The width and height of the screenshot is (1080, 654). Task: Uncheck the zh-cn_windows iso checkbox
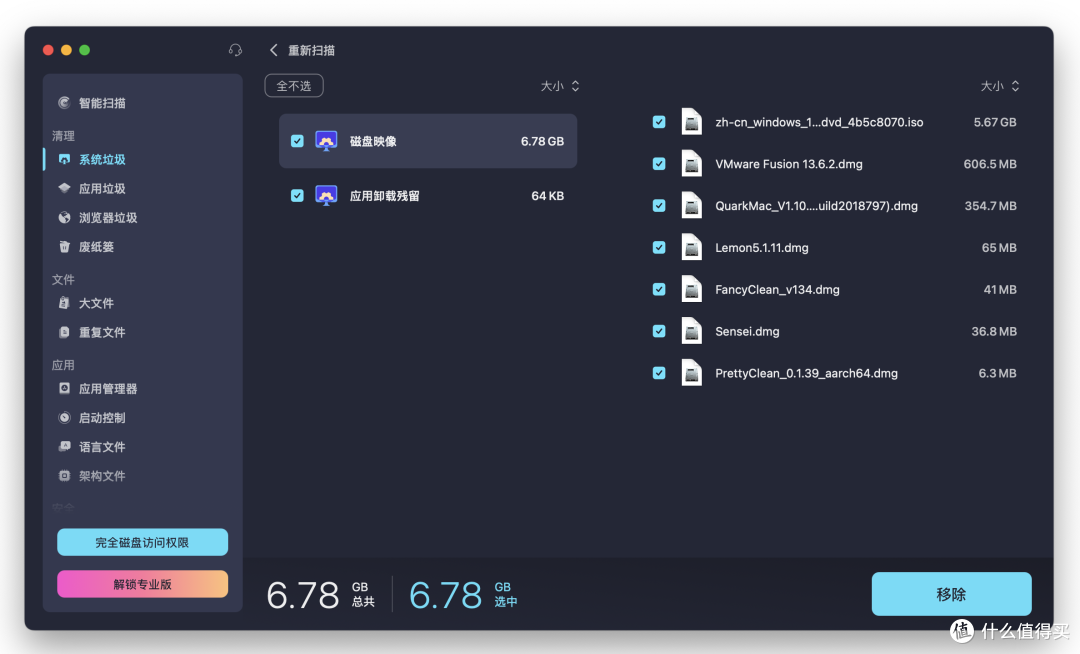pos(659,122)
